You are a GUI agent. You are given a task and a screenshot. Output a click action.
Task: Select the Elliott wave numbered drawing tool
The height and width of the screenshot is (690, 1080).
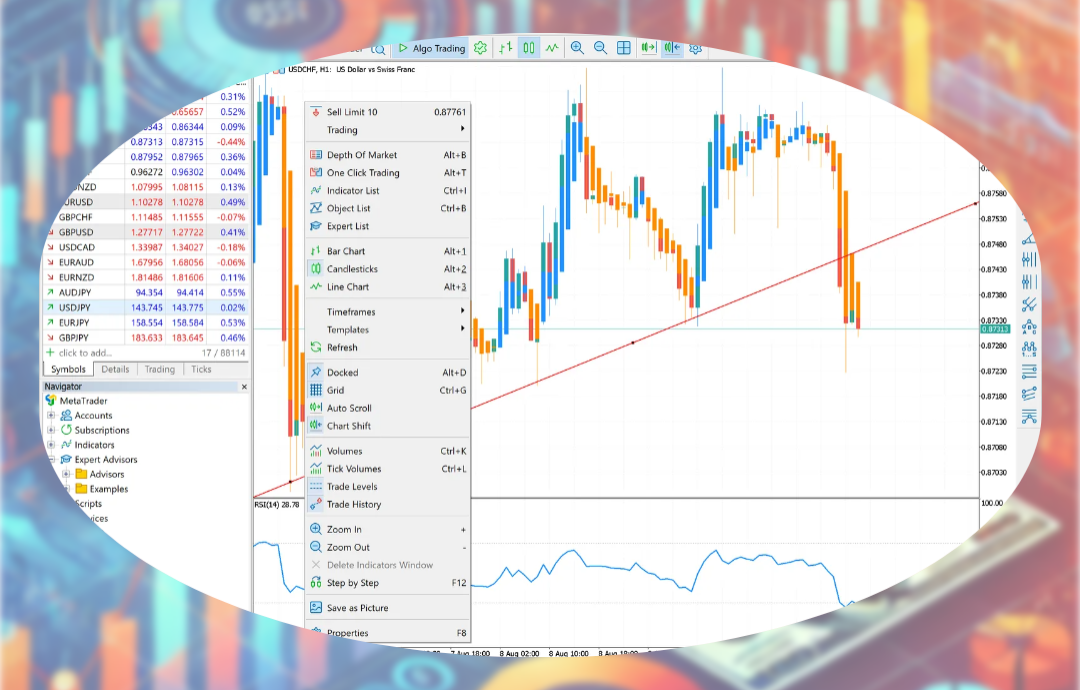click(1029, 348)
